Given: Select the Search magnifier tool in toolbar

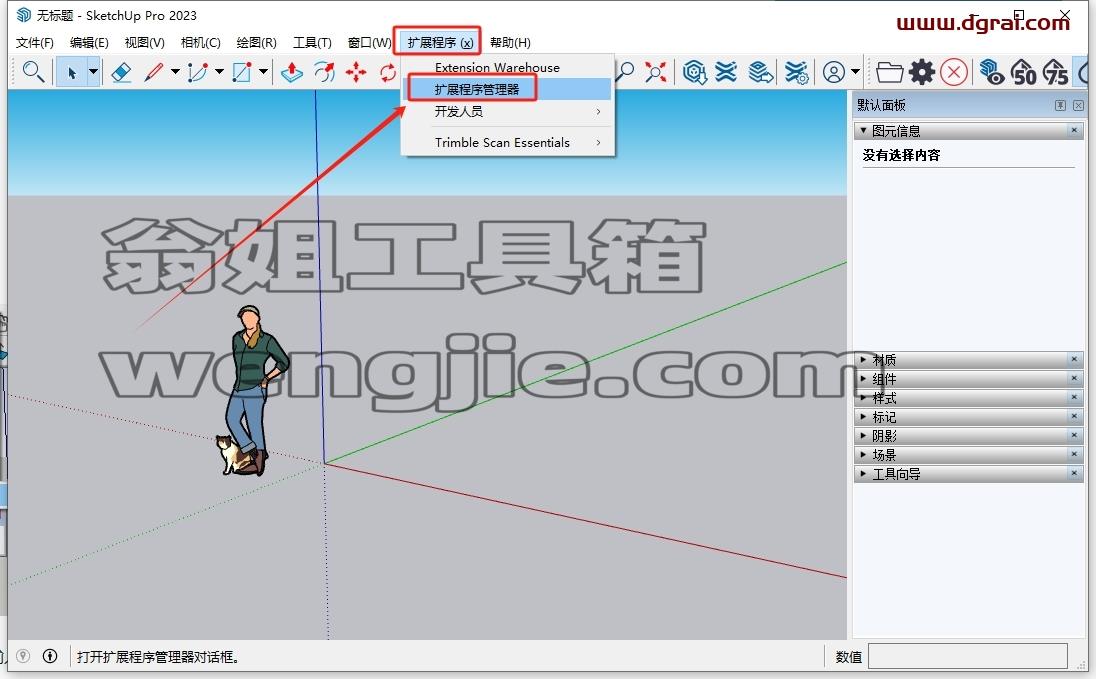Looking at the screenshot, I should (x=33, y=72).
